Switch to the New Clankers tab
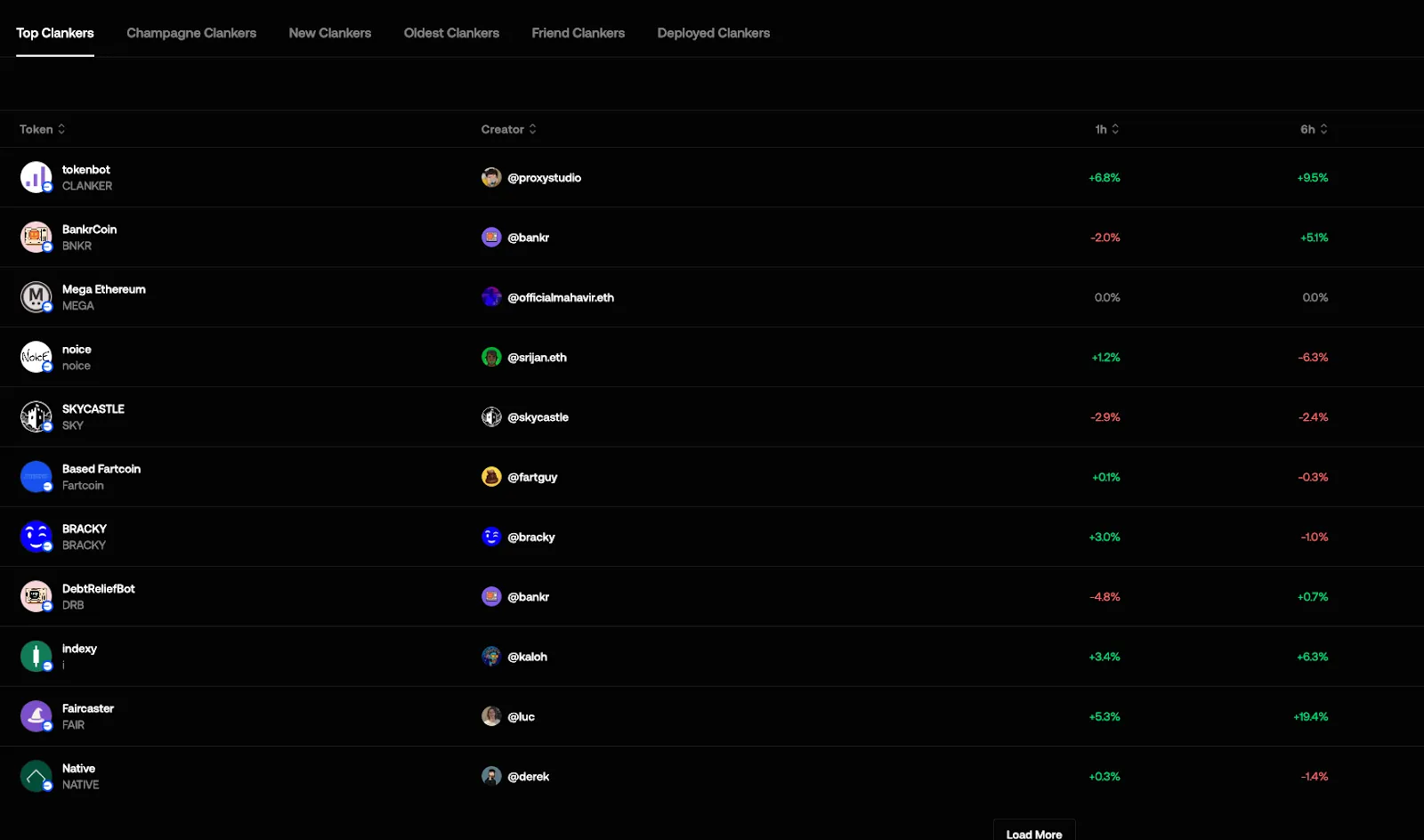The width and height of the screenshot is (1424, 840). pyautogui.click(x=330, y=33)
